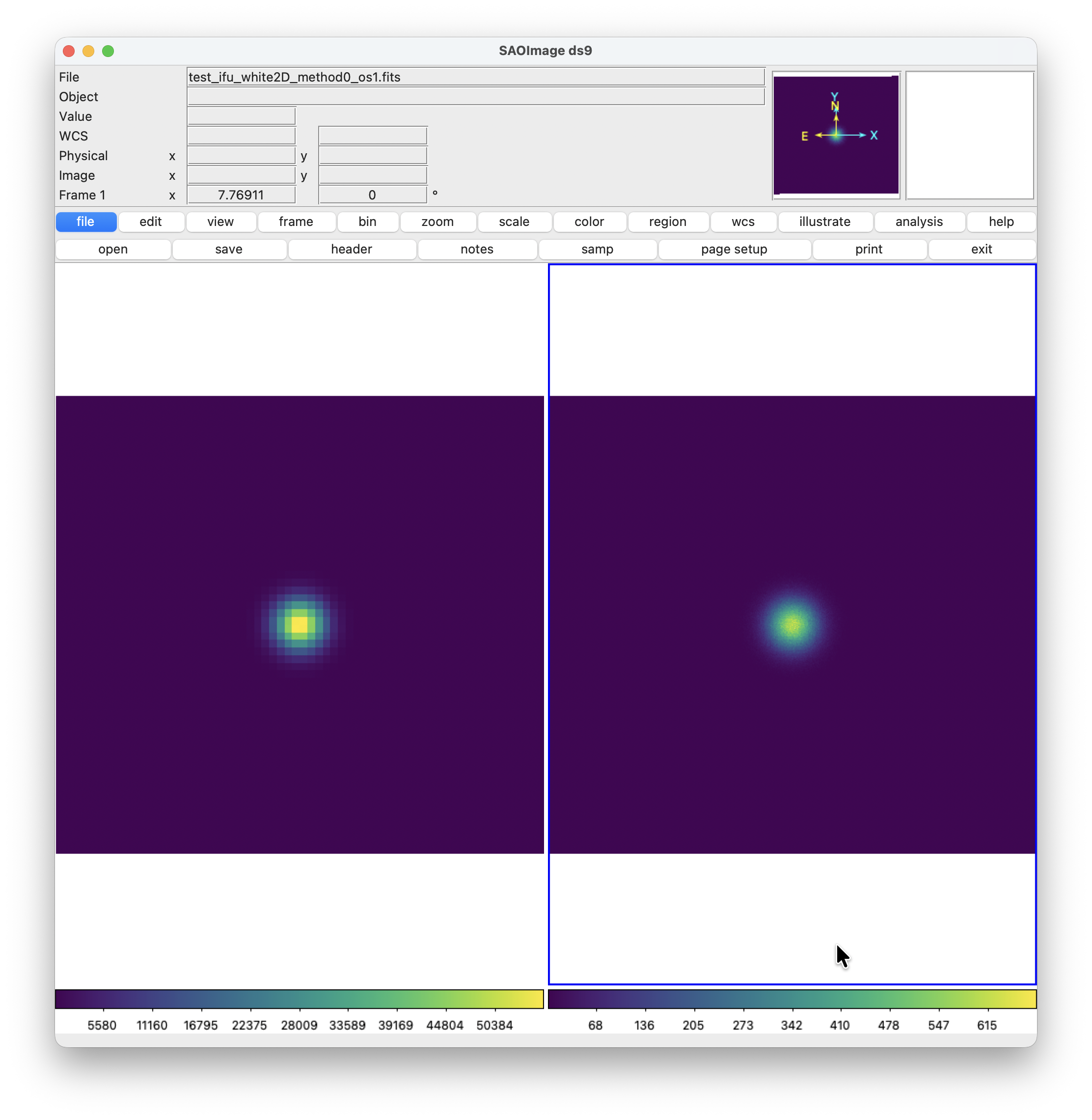The width and height of the screenshot is (1092, 1120).
Task: Select the frame button in button bar
Action: point(296,222)
